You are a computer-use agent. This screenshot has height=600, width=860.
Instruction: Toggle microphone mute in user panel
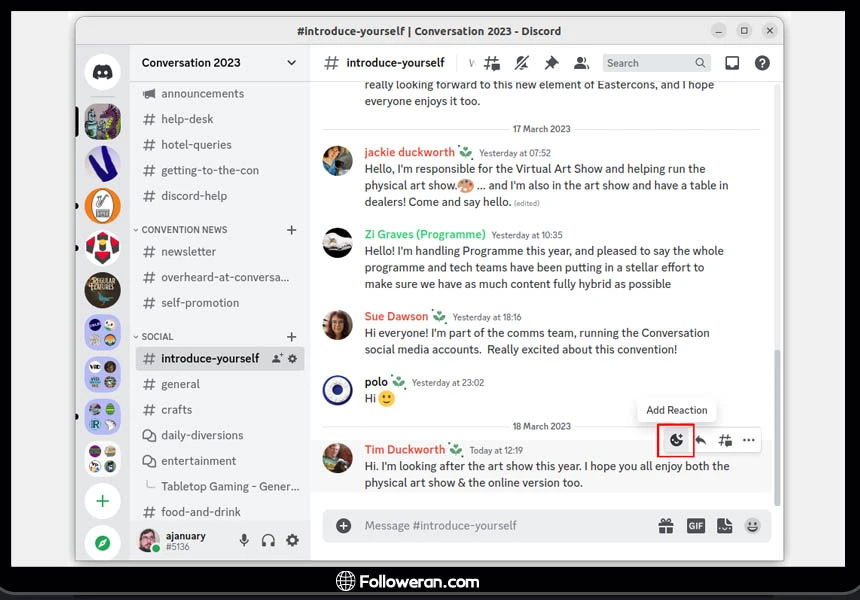point(244,540)
